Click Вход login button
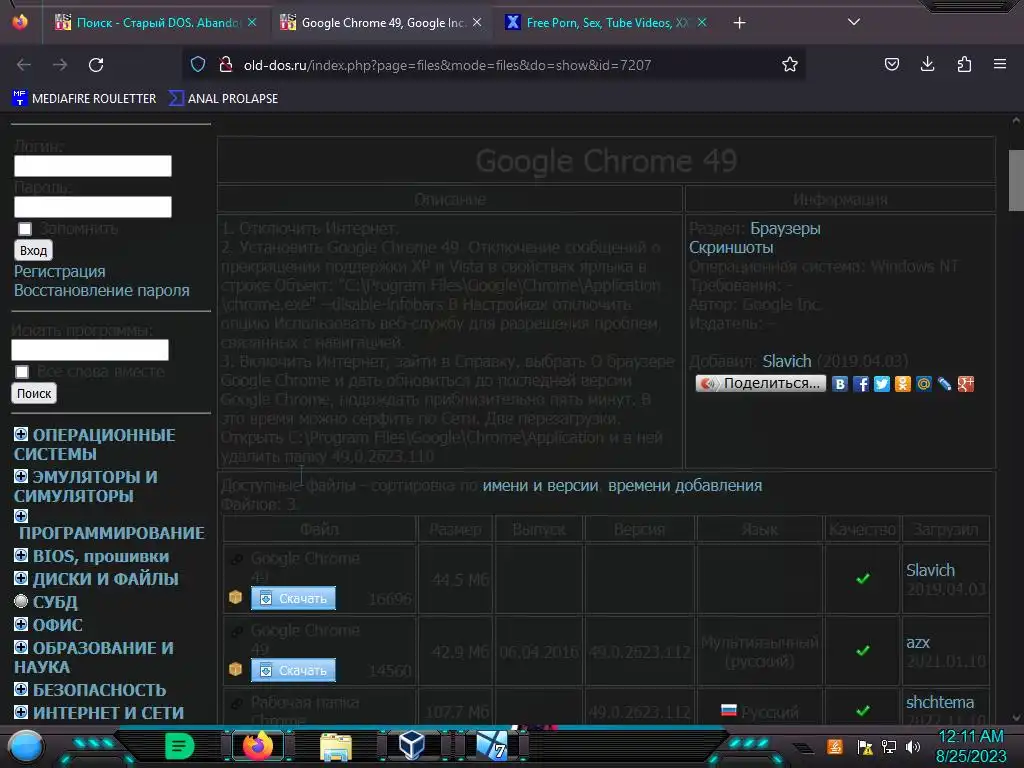 pyautogui.click(x=33, y=251)
